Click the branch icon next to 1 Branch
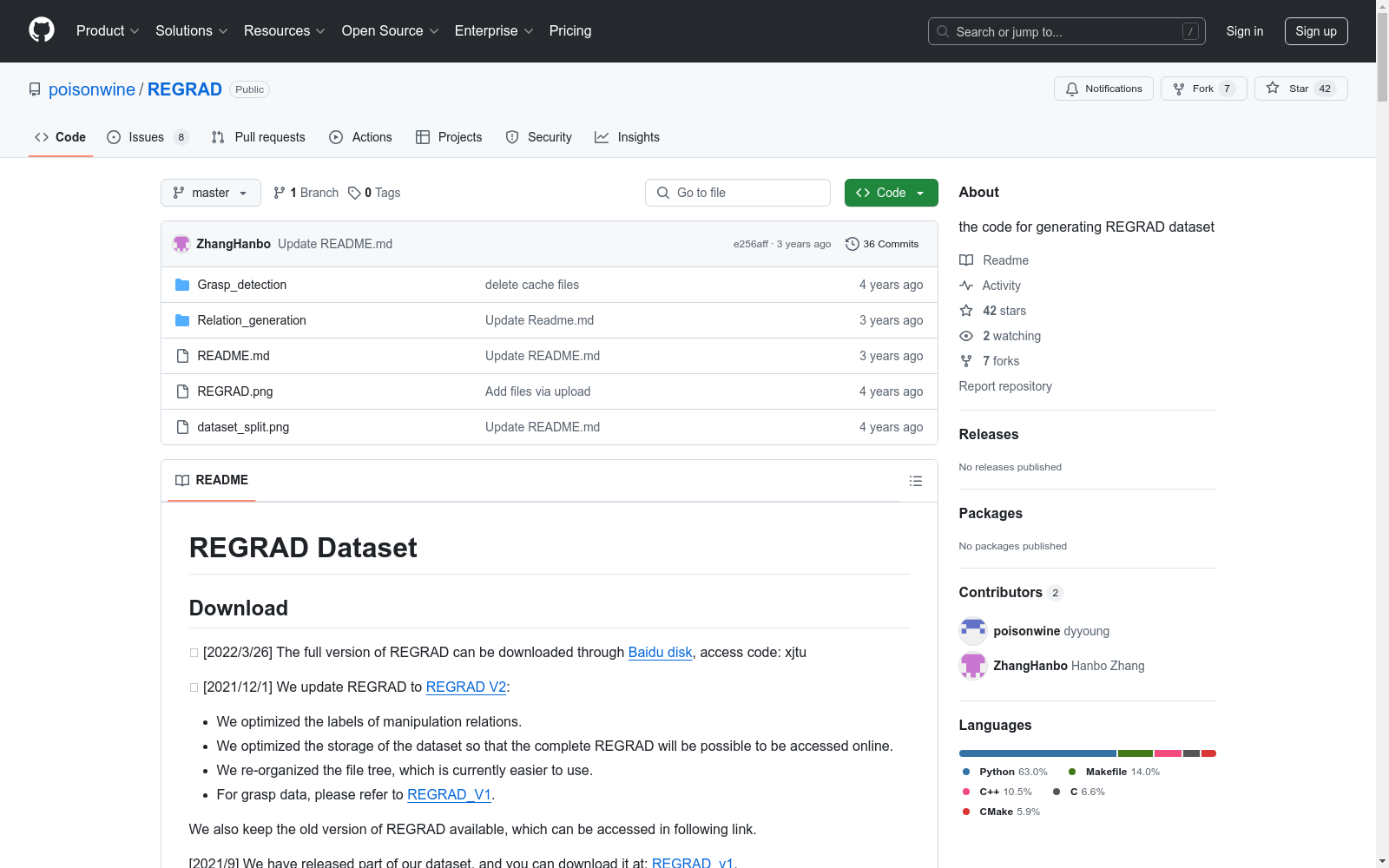The width and height of the screenshot is (1389, 868). (x=280, y=193)
